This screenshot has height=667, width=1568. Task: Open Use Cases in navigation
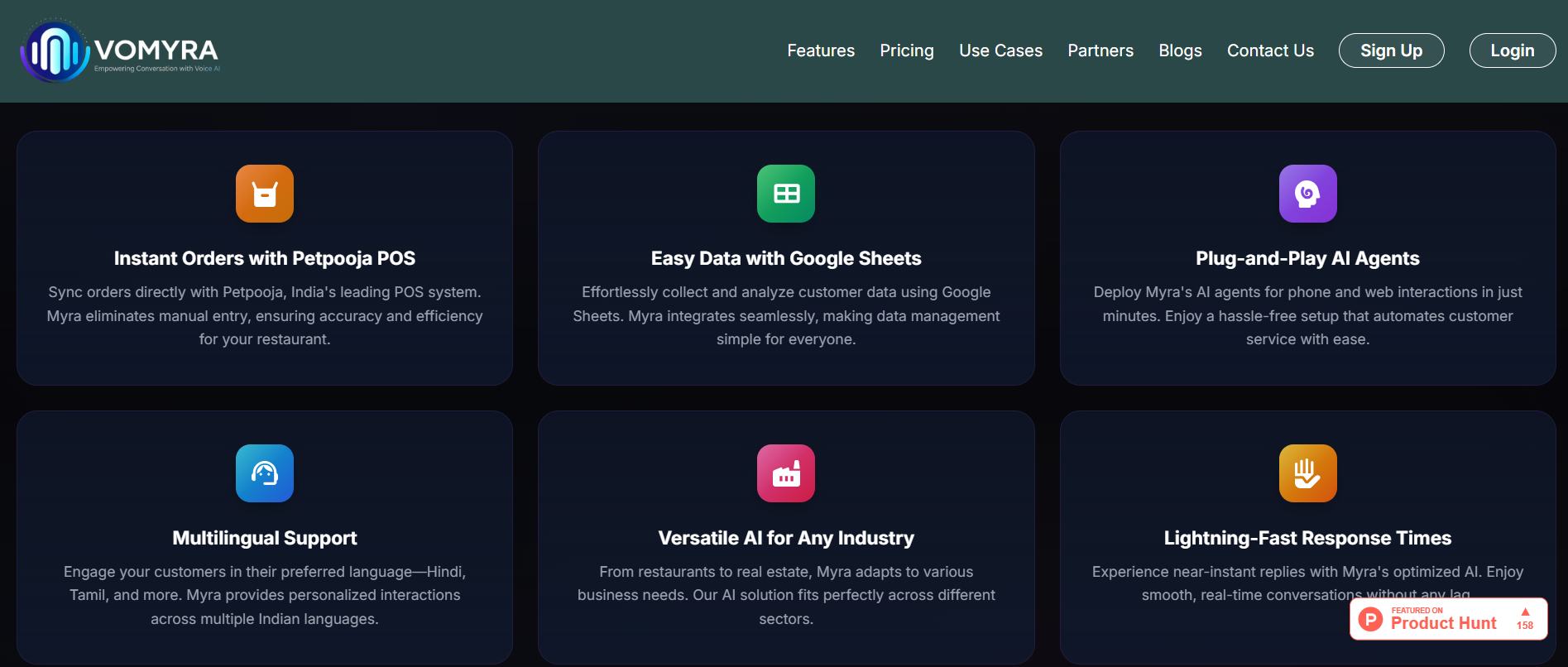pos(1000,50)
